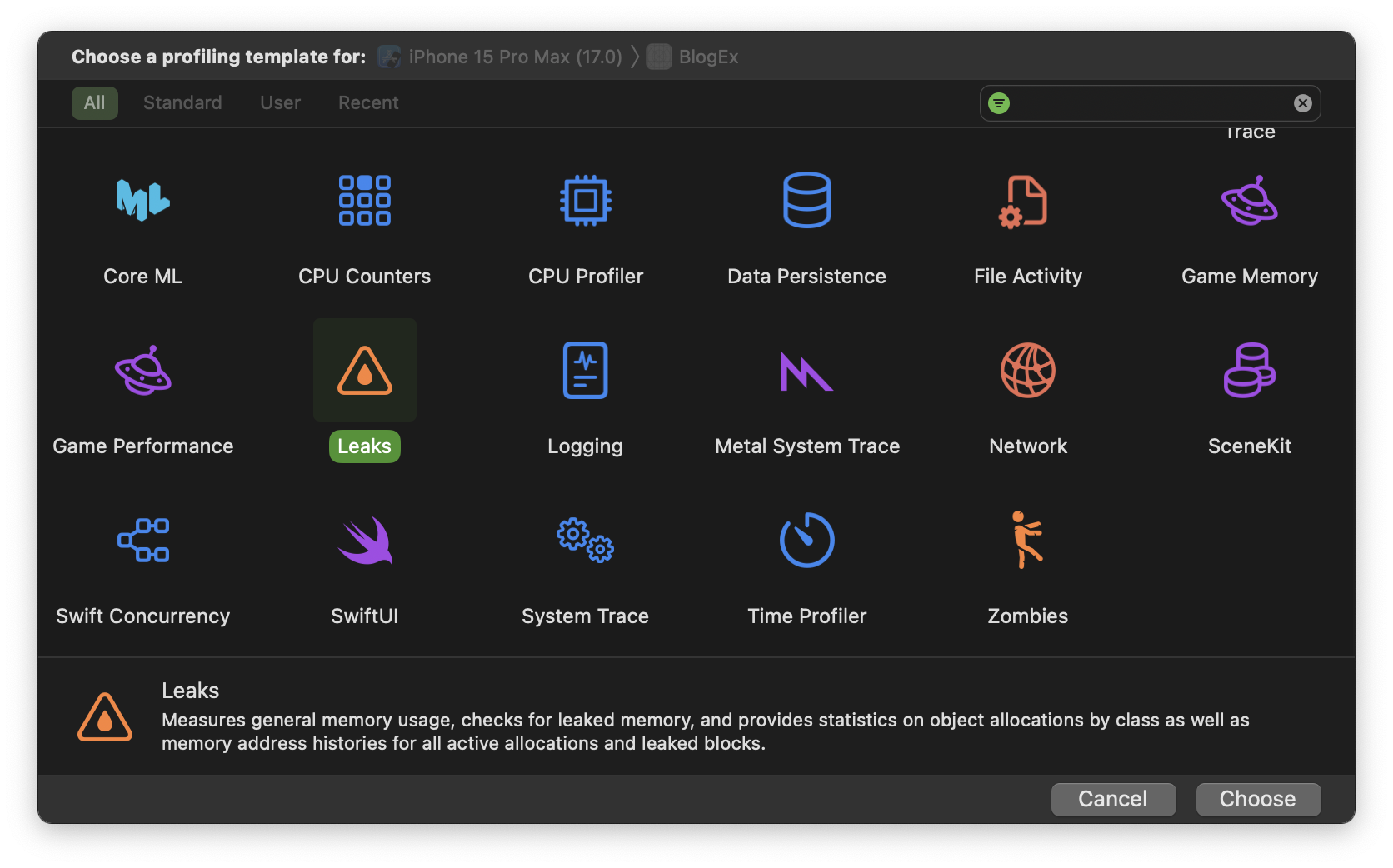Select the SwiftUI bird icon
1393x868 pixels.
365,540
